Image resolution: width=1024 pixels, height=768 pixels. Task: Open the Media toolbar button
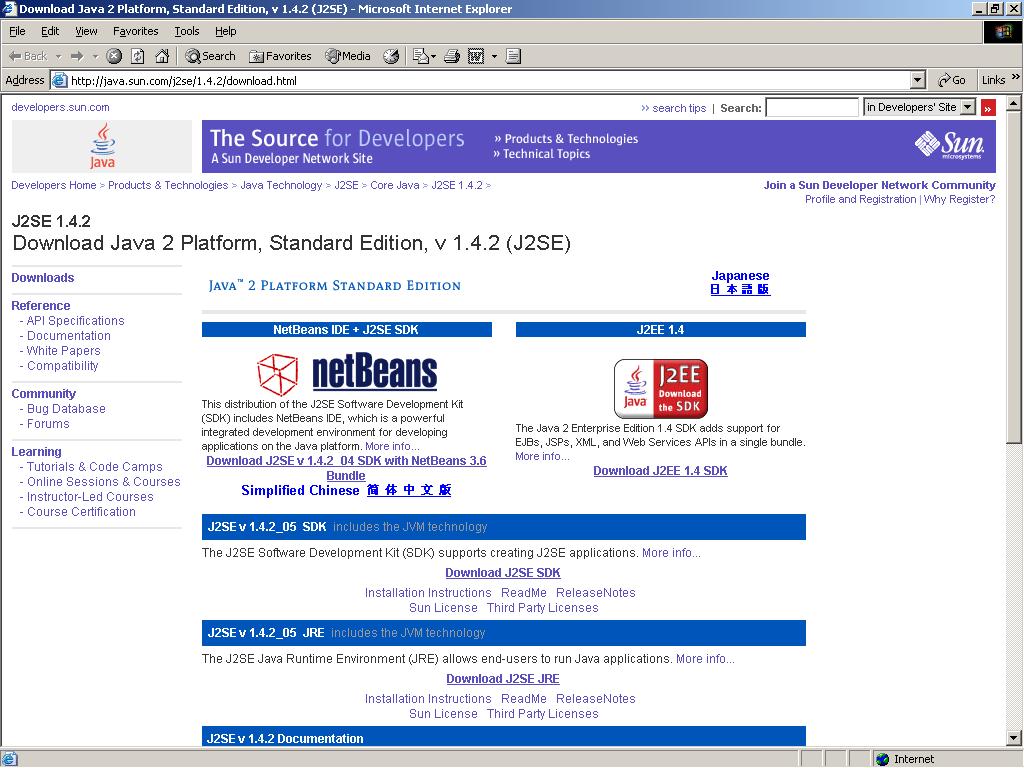click(x=348, y=56)
